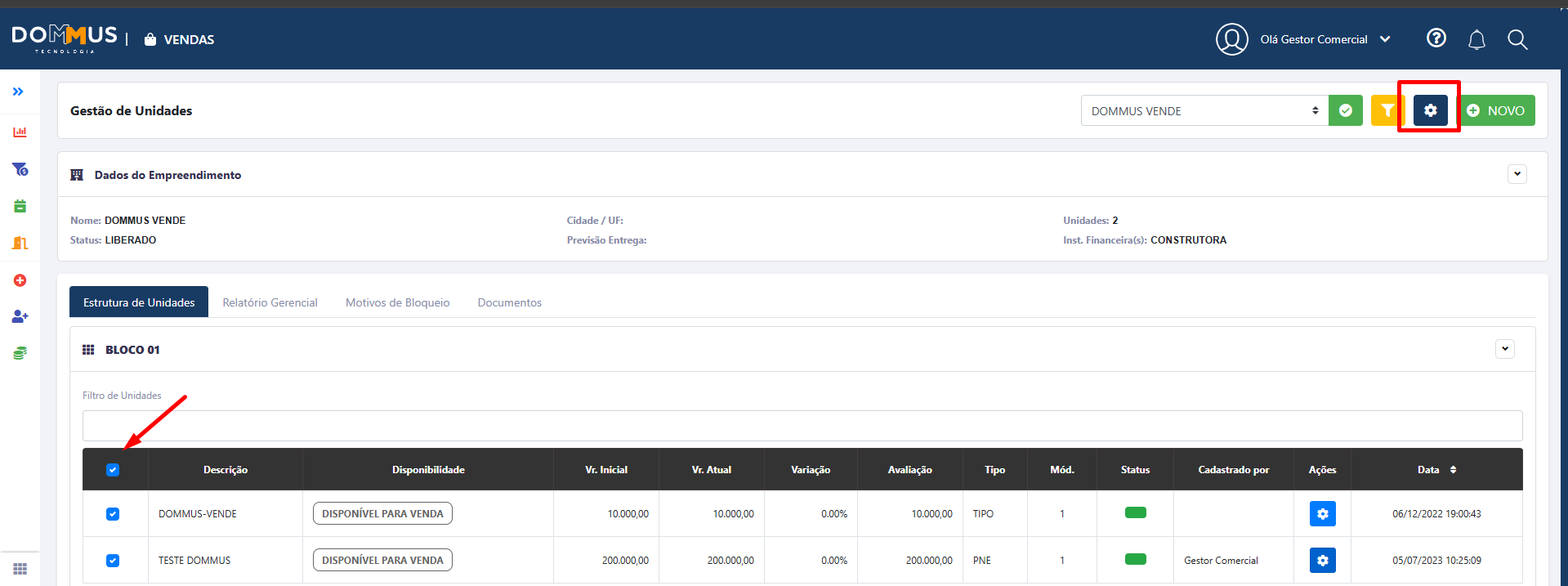Click the Filtro de Unidades input field
This screenshot has height=586, width=1568.
pos(802,426)
